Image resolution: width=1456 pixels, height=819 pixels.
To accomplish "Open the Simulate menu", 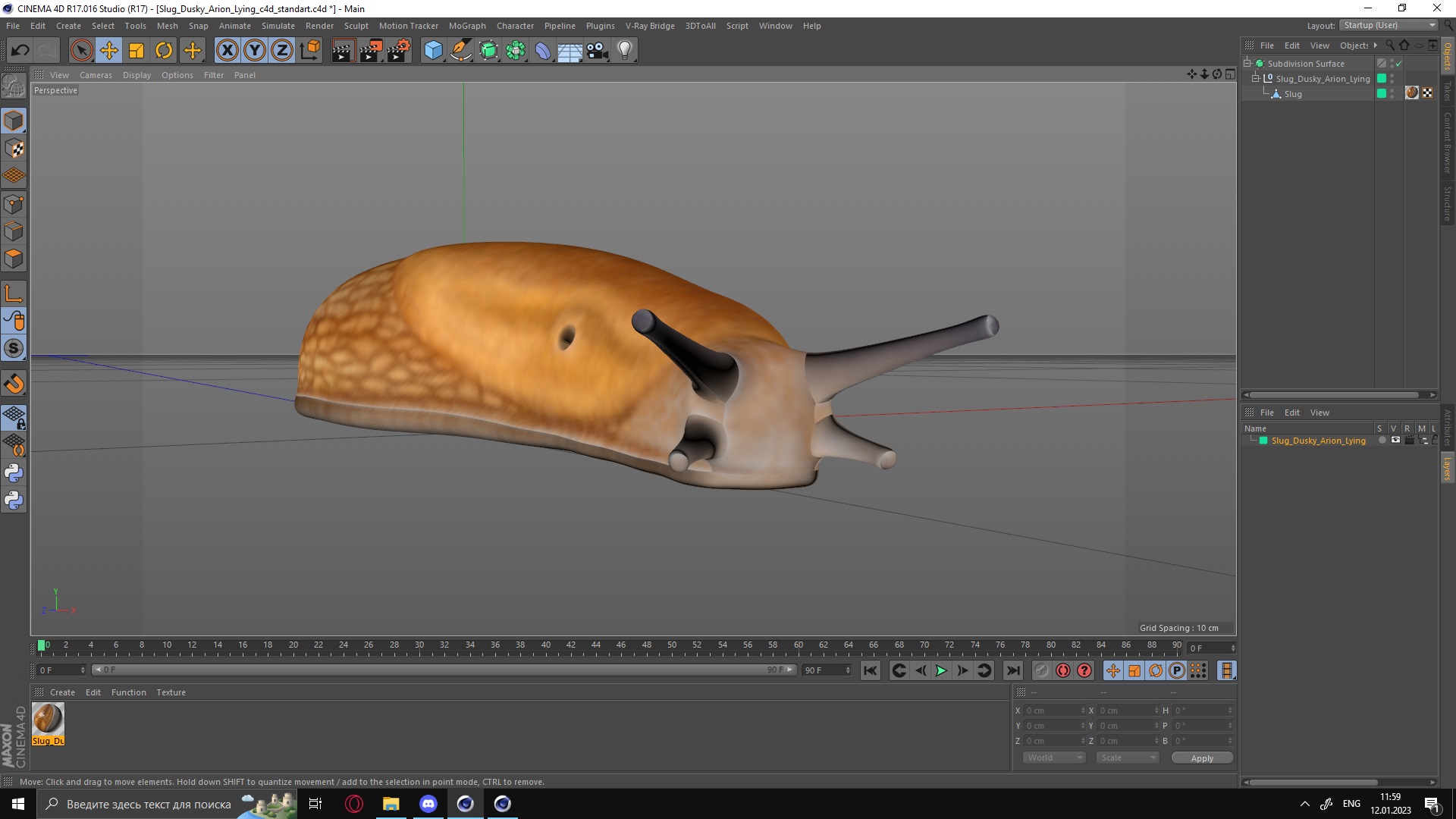I will [278, 26].
